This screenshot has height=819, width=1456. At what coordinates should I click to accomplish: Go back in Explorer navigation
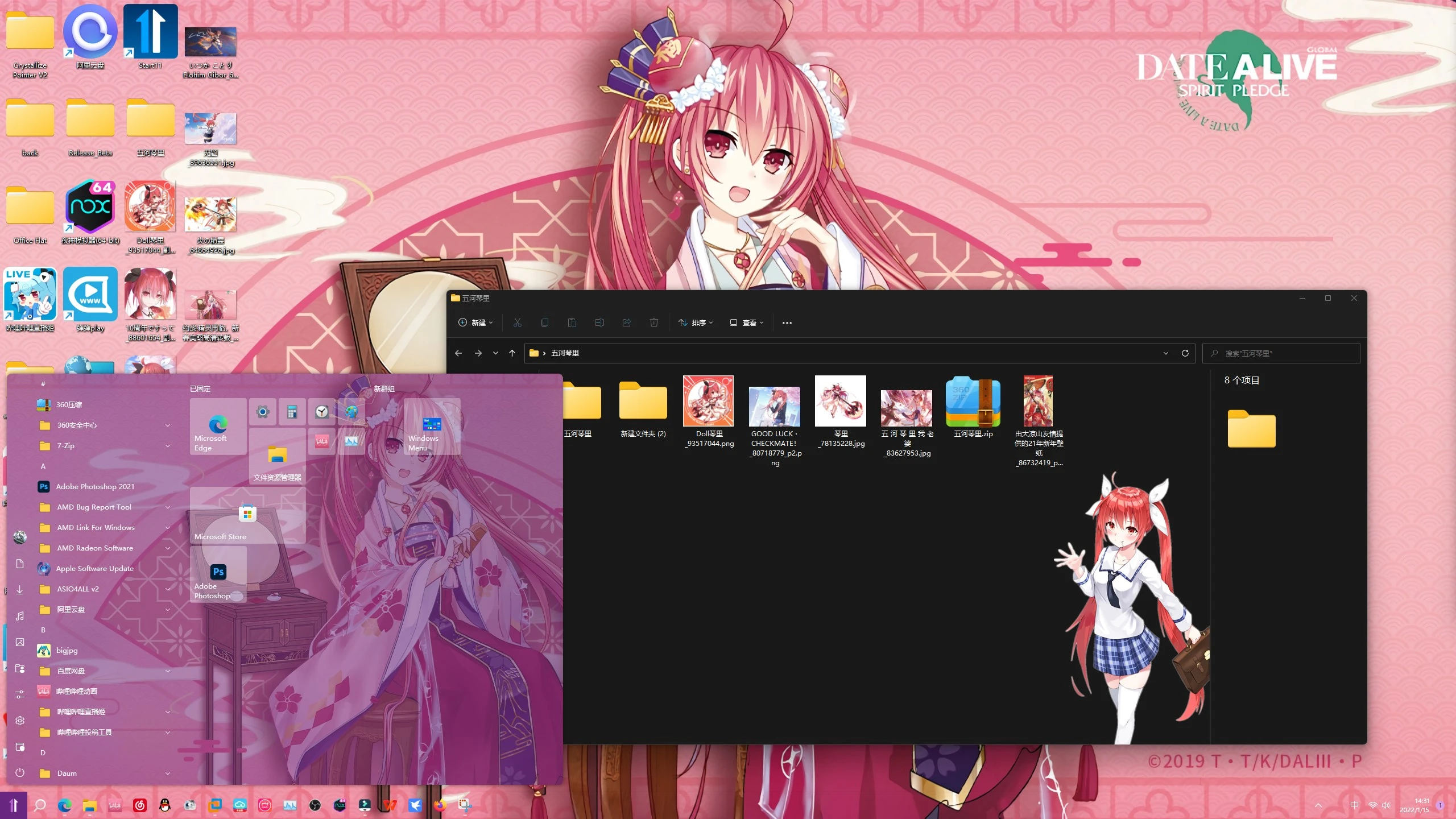point(458,353)
